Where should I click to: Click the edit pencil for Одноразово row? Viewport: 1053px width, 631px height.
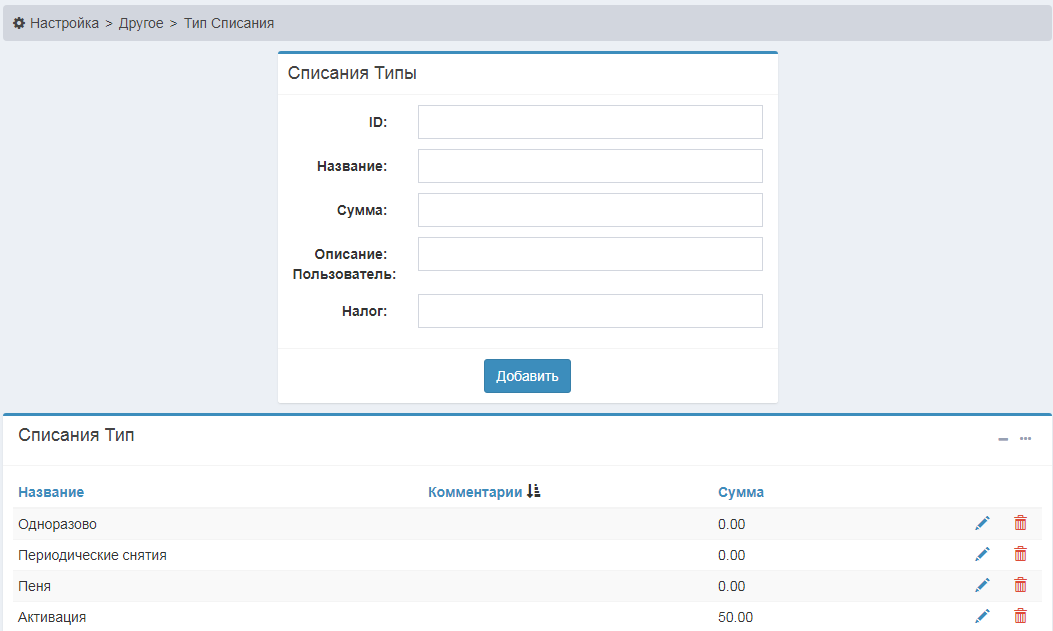(x=982, y=523)
